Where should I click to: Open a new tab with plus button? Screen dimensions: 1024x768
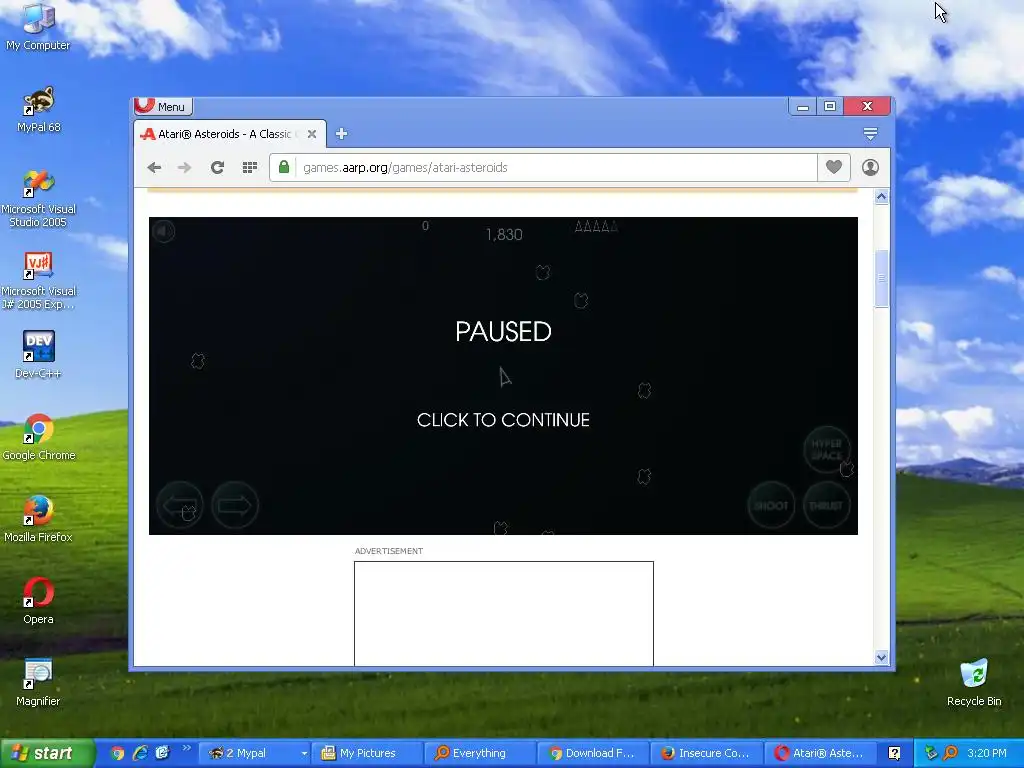(341, 134)
